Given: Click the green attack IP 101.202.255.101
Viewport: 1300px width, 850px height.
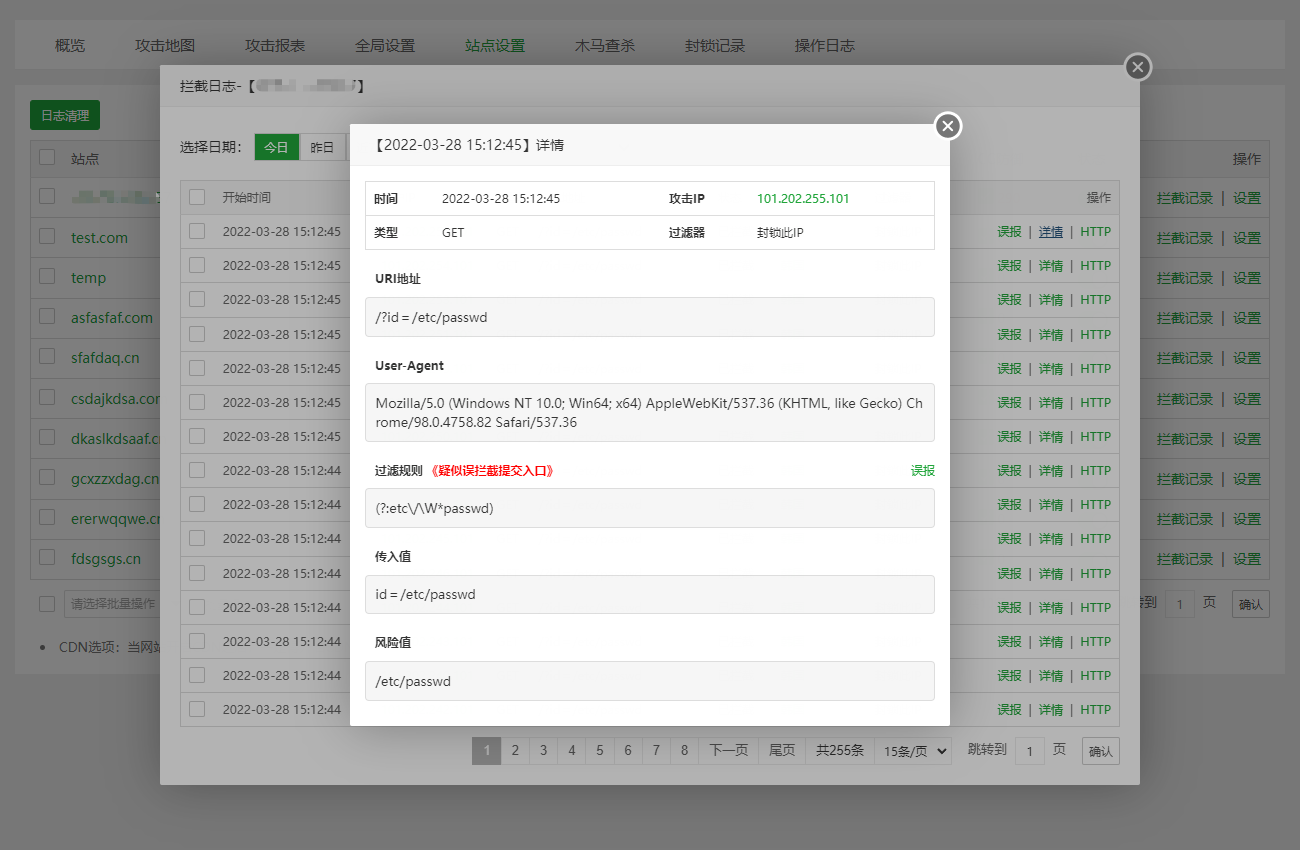Looking at the screenshot, I should (803, 199).
